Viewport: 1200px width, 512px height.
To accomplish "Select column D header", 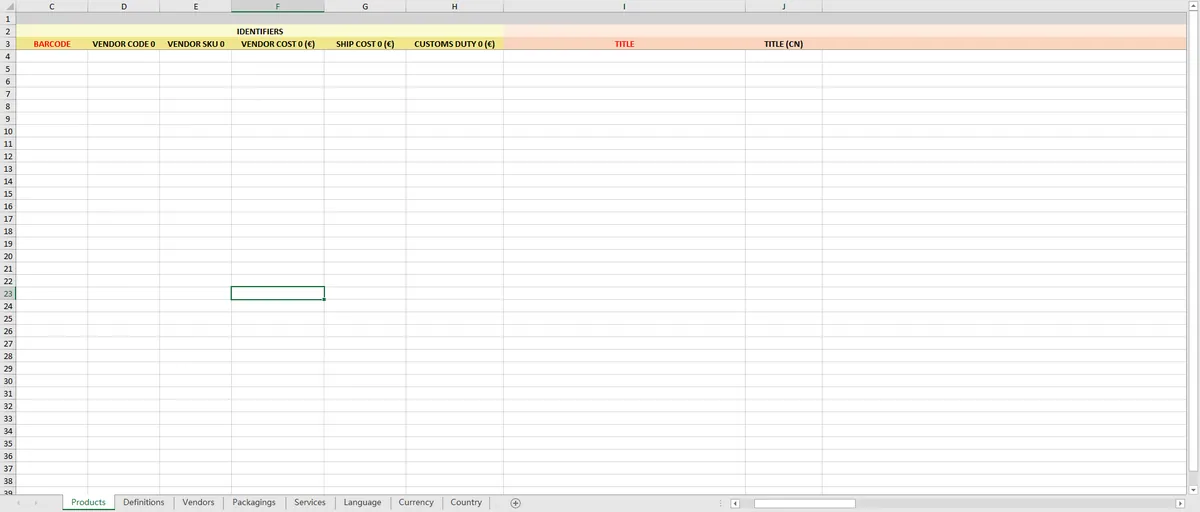I will [124, 6].
